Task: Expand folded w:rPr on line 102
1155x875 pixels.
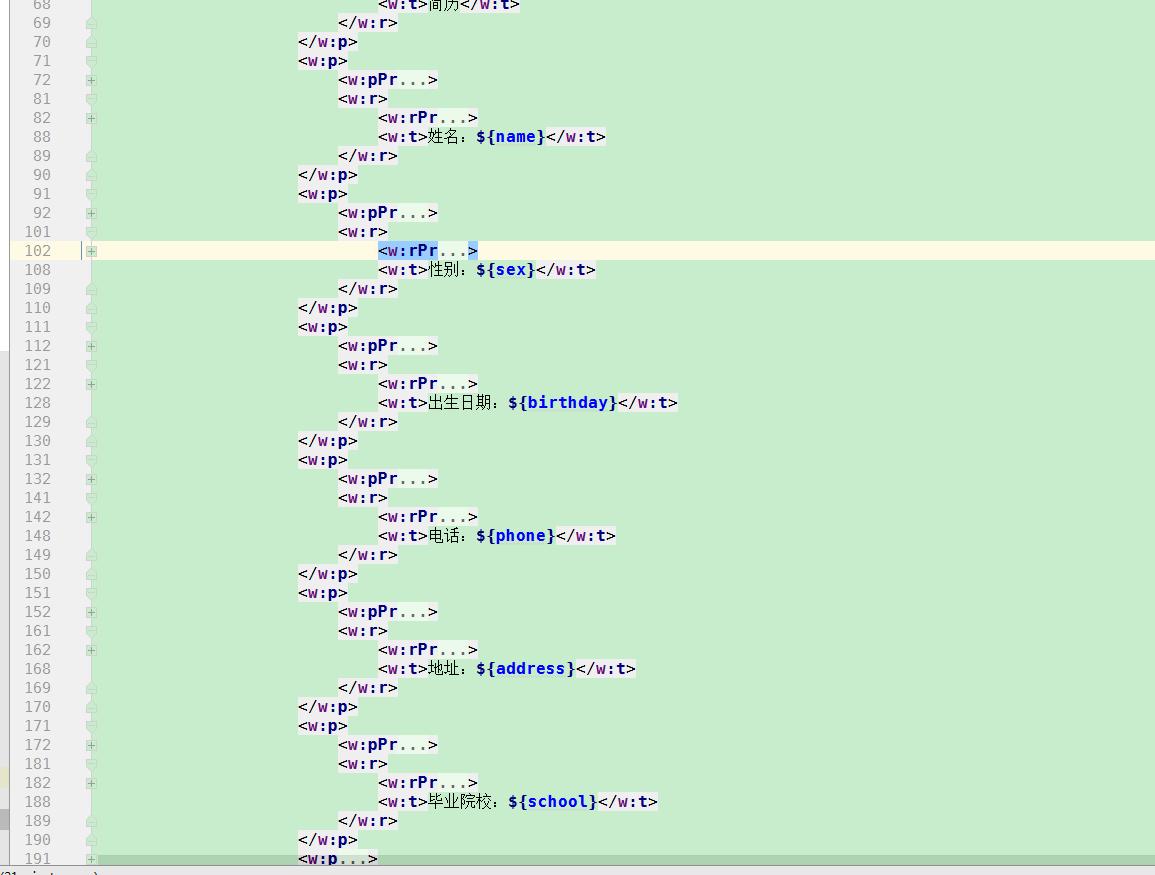Action: [x=91, y=251]
